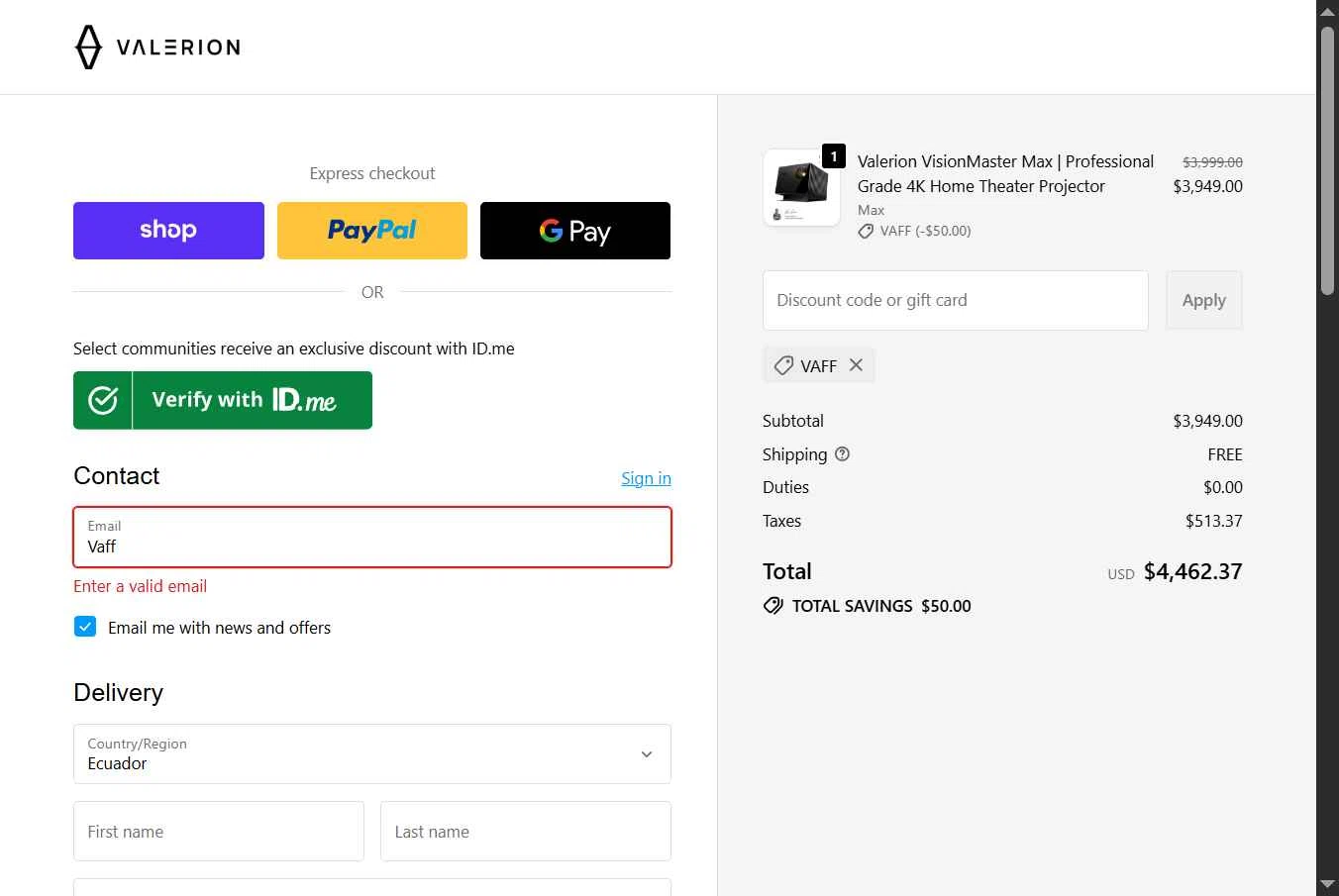This screenshot has width=1339, height=896.
Task: Click the Express checkout heading
Action: 372,173
